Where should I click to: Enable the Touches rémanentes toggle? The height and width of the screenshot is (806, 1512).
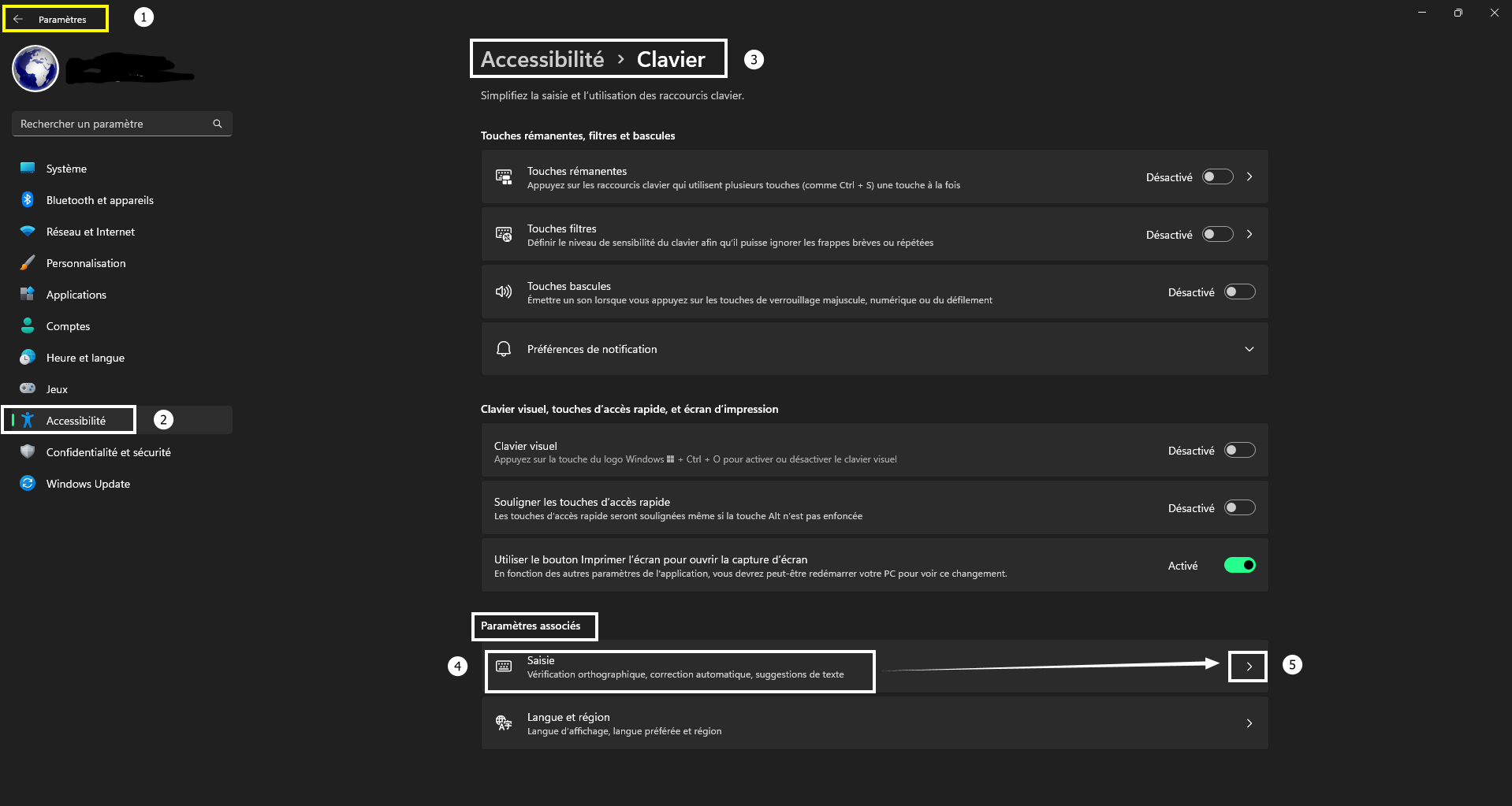click(1217, 177)
